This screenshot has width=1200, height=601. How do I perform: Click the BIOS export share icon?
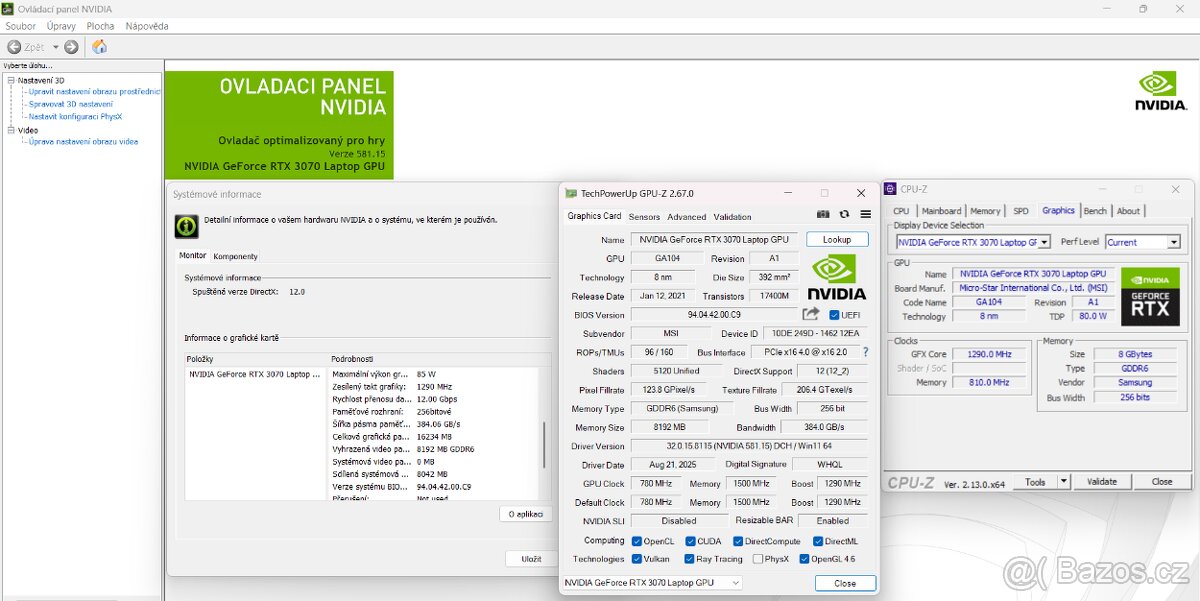811,315
